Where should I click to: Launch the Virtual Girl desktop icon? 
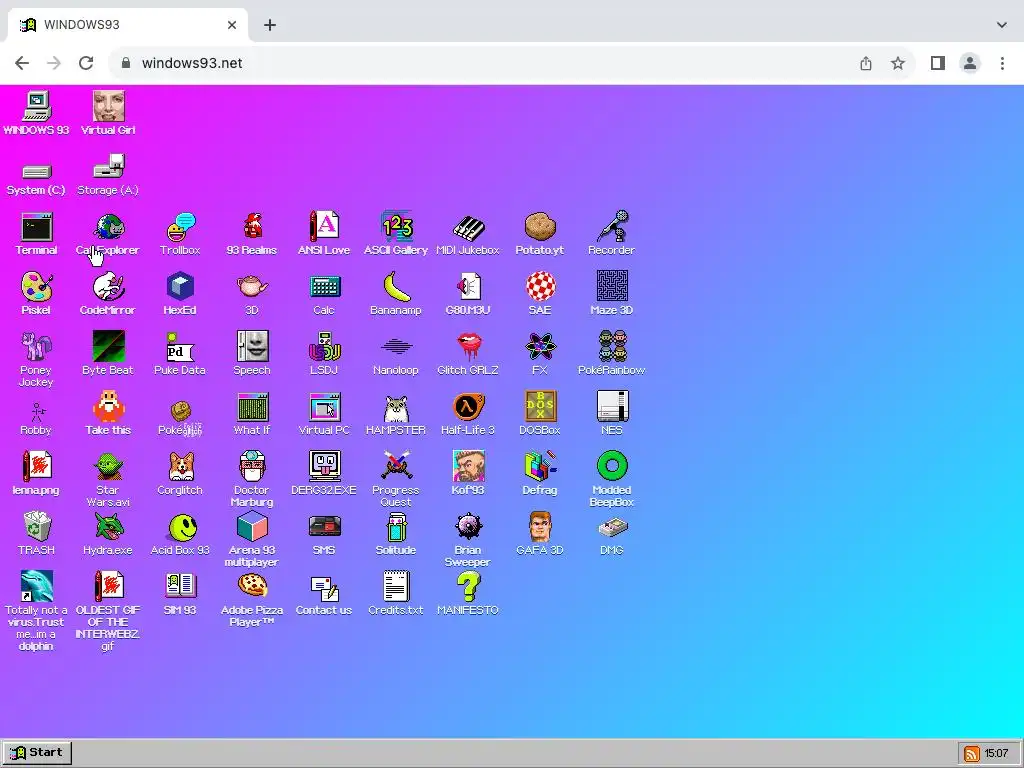coord(108,106)
